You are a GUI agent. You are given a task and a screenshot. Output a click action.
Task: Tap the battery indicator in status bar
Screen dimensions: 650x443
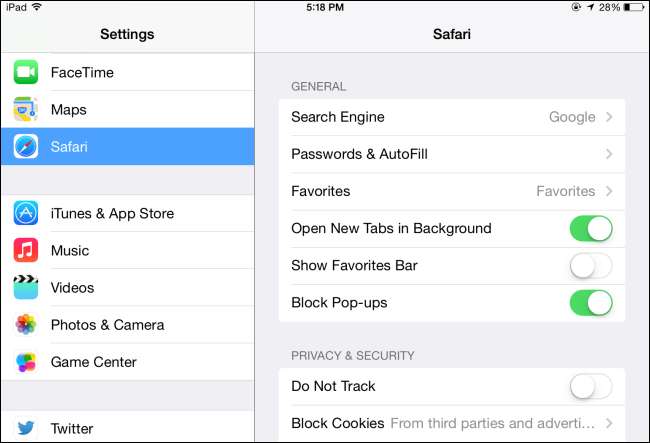635,7
